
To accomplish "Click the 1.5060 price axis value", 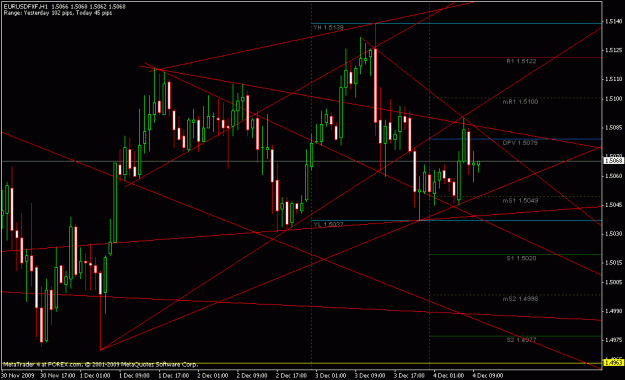I will point(613,176).
